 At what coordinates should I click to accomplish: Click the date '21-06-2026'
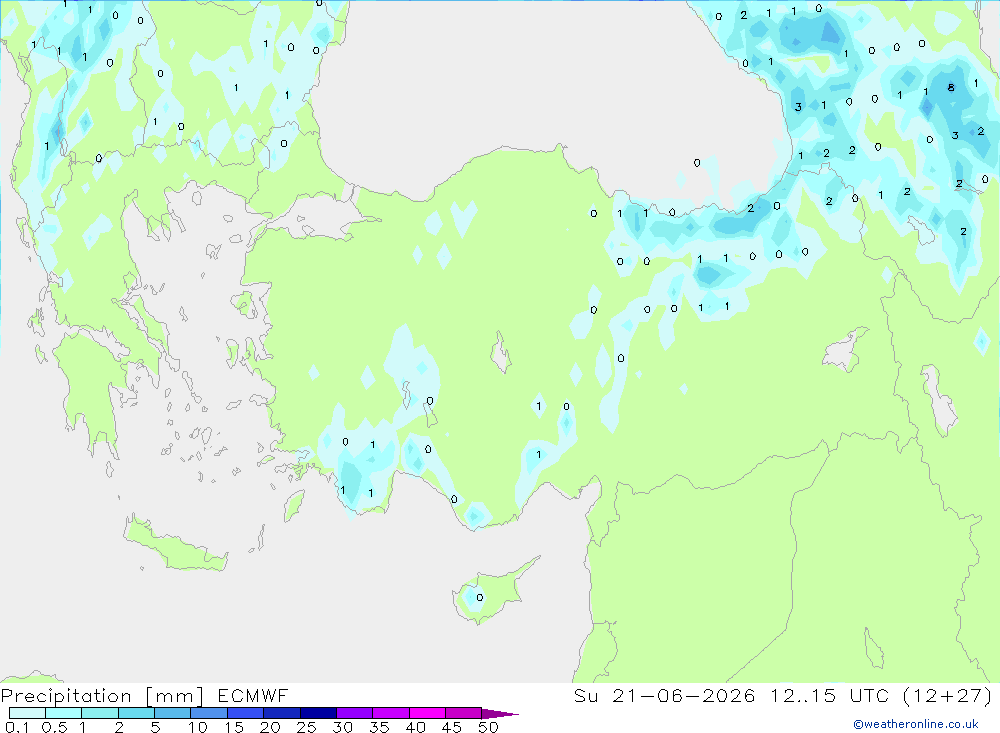pos(683,695)
